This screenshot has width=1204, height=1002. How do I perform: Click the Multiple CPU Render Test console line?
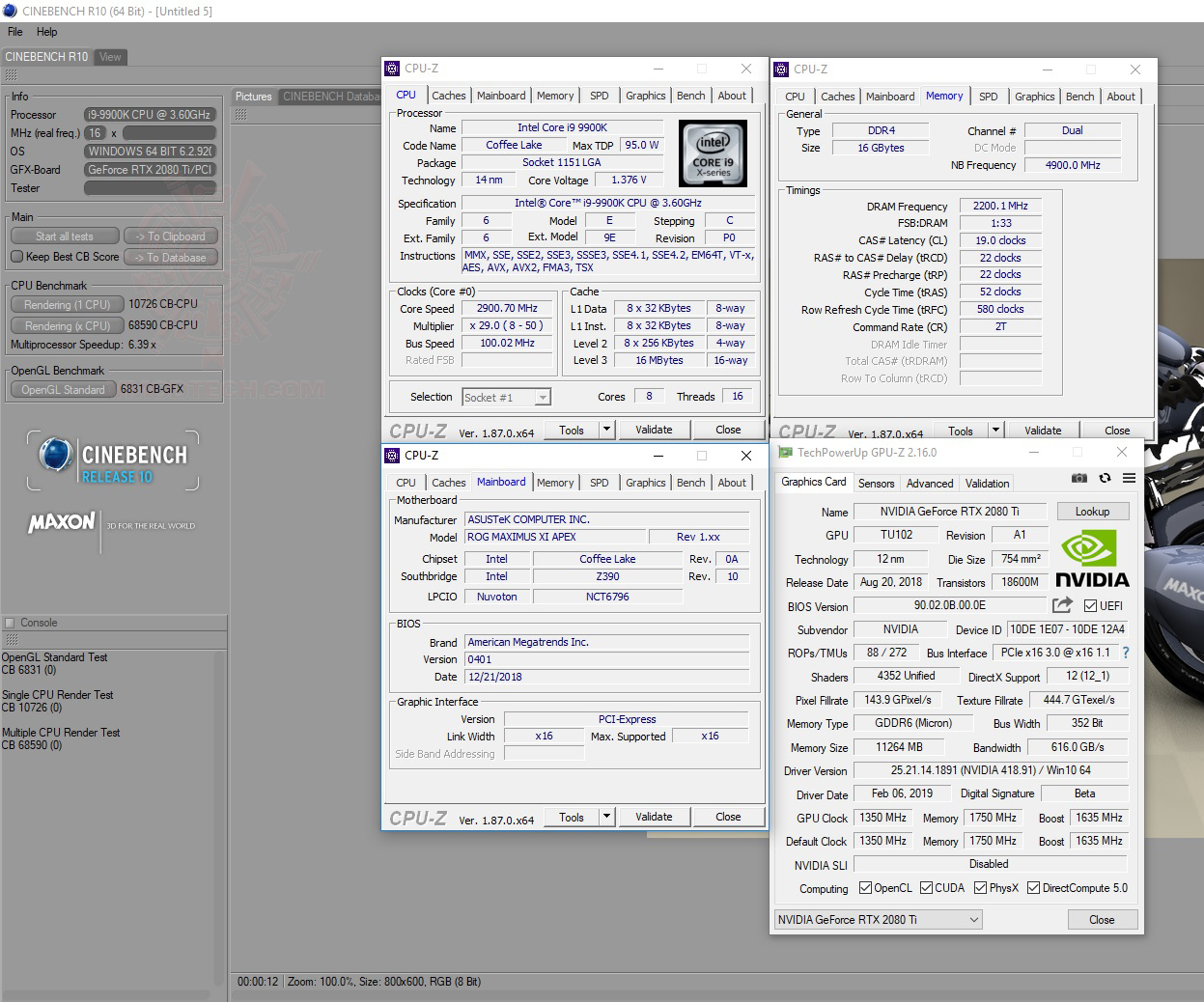[x=61, y=733]
